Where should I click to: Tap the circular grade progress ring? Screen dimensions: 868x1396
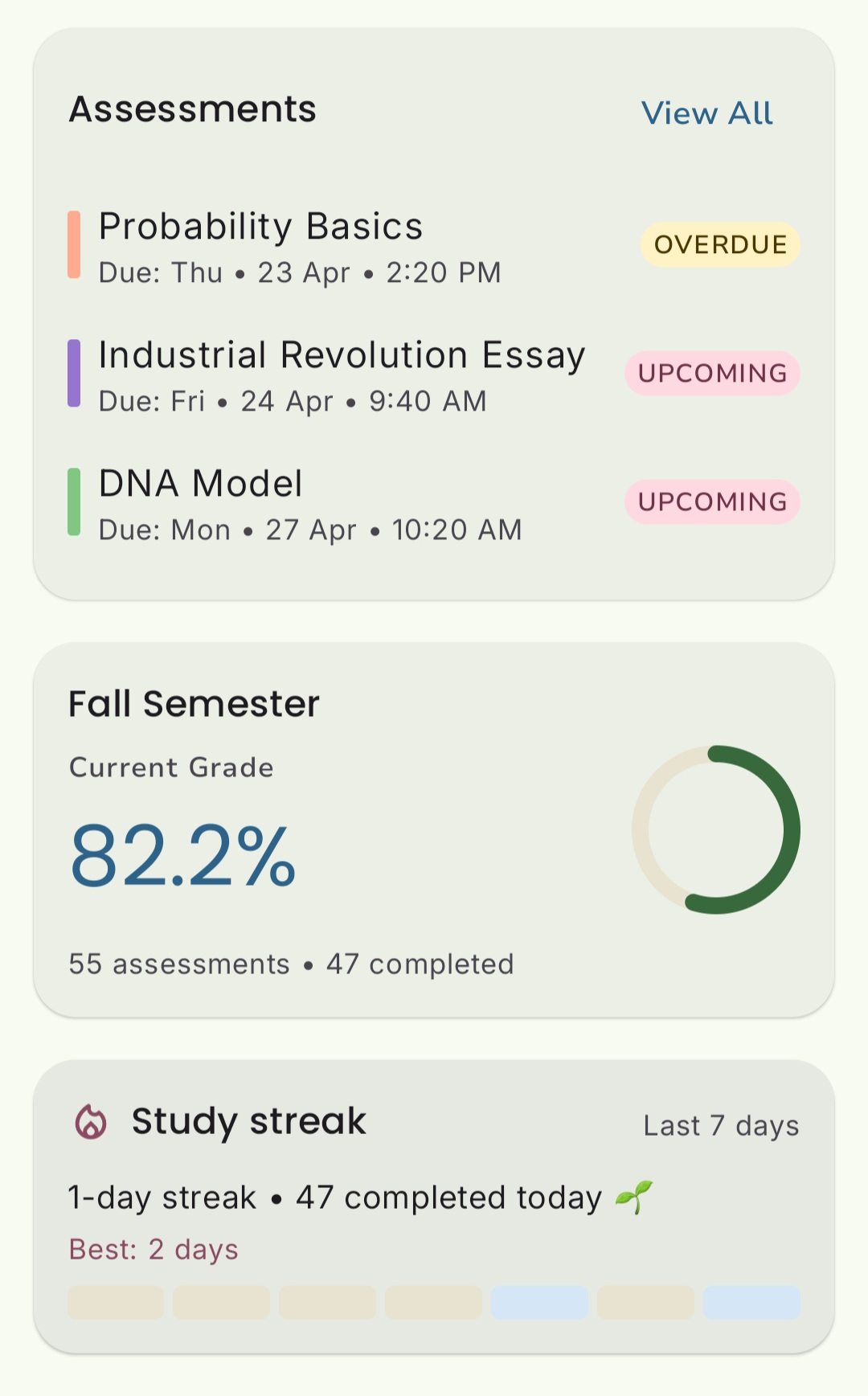(715, 829)
